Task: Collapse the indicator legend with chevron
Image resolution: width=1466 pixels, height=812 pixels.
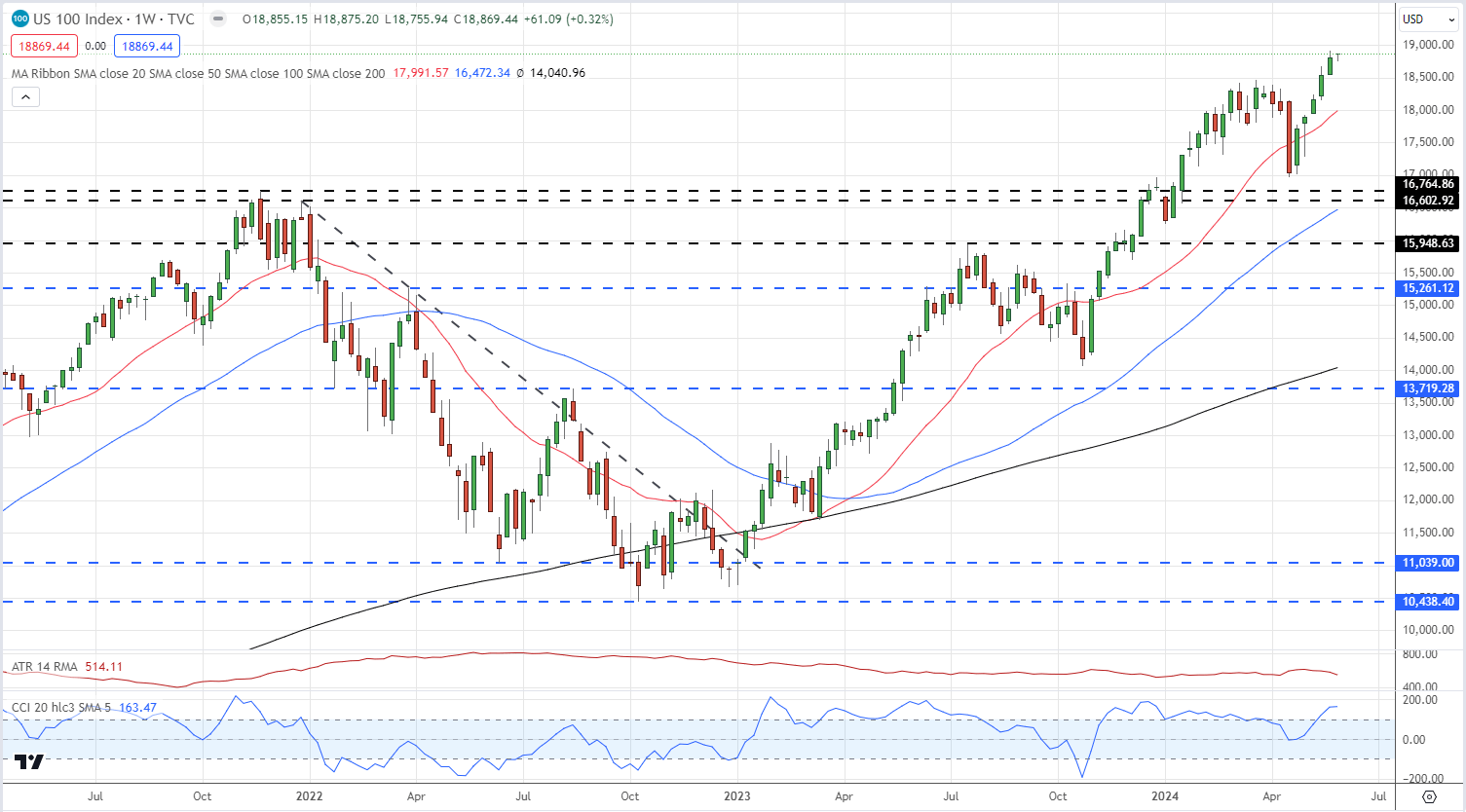Action: tap(25, 96)
